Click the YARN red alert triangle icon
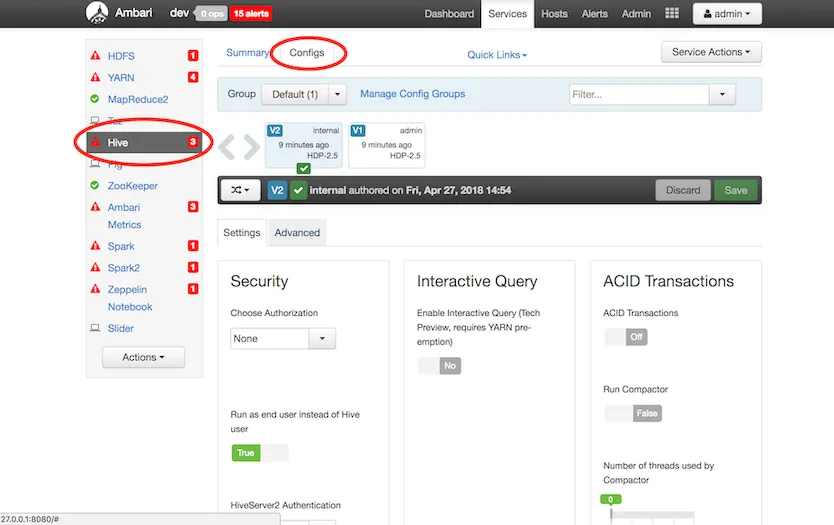The image size is (834, 525). click(95, 77)
